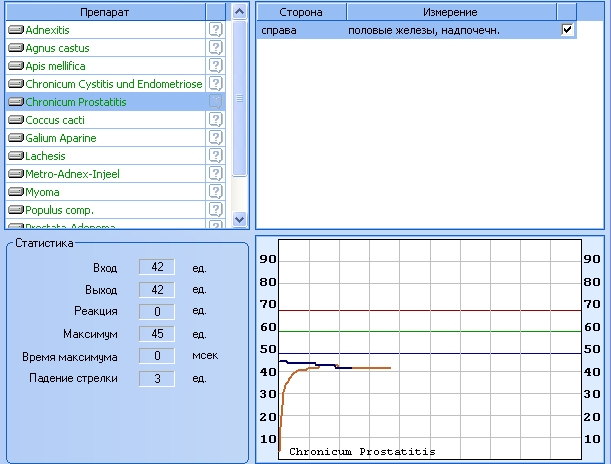The height and width of the screenshot is (464, 611).
Task: Select Chronicum Cystitis und Endometriose in list
Action: pos(113,84)
